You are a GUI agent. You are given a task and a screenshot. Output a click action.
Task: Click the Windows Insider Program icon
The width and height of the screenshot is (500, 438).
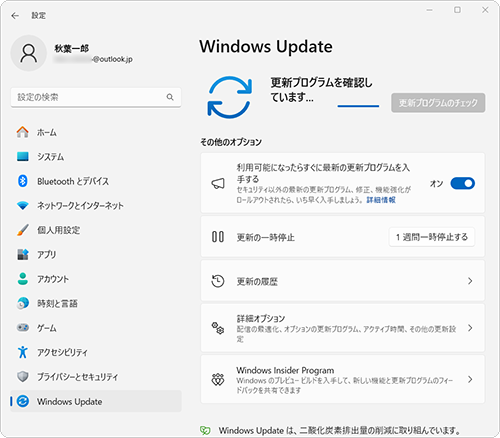tap(218, 379)
